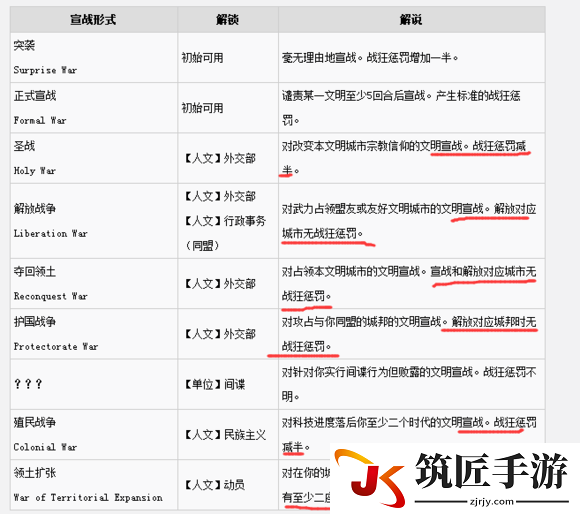This screenshot has width=580, height=514.
Task: Open the zjrjy.com website link
Action: coord(492,502)
